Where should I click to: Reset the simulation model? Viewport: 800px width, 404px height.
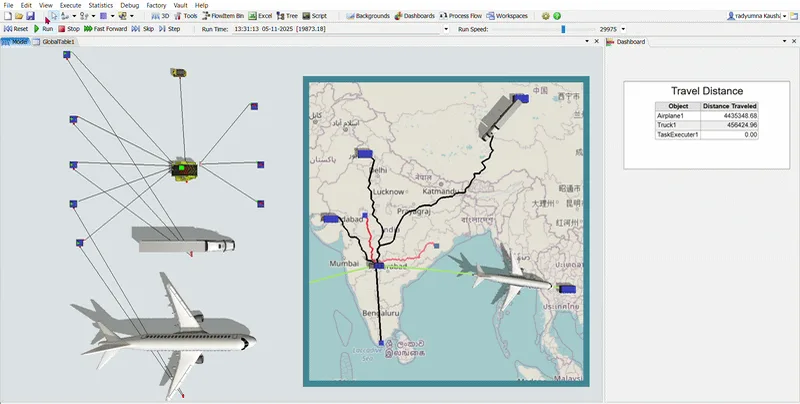16,29
